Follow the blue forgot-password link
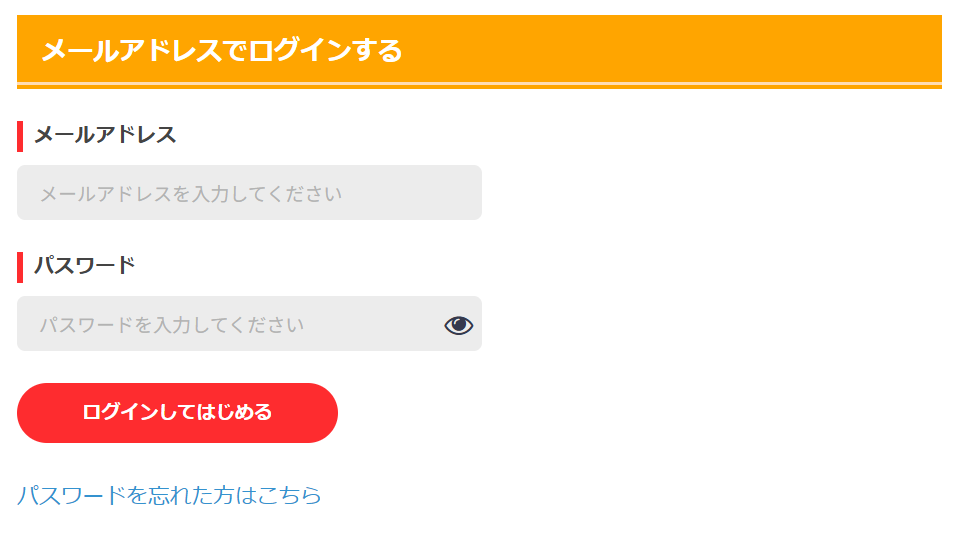The width and height of the screenshot is (957, 544). 169,495
